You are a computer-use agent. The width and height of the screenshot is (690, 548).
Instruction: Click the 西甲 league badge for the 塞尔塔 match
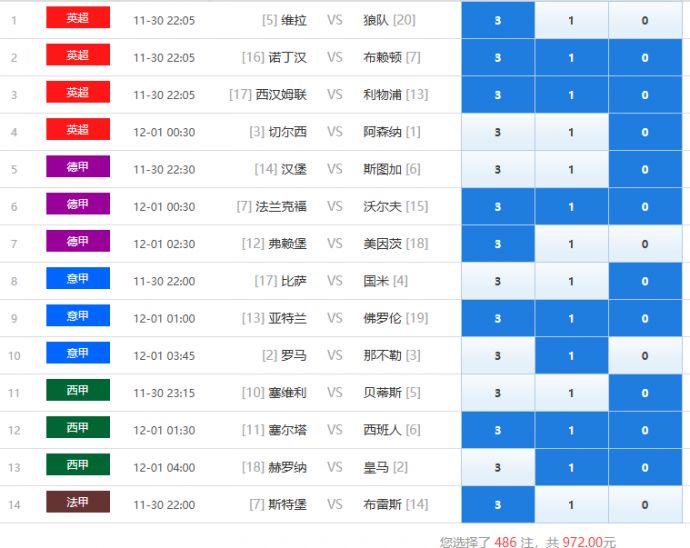point(78,428)
